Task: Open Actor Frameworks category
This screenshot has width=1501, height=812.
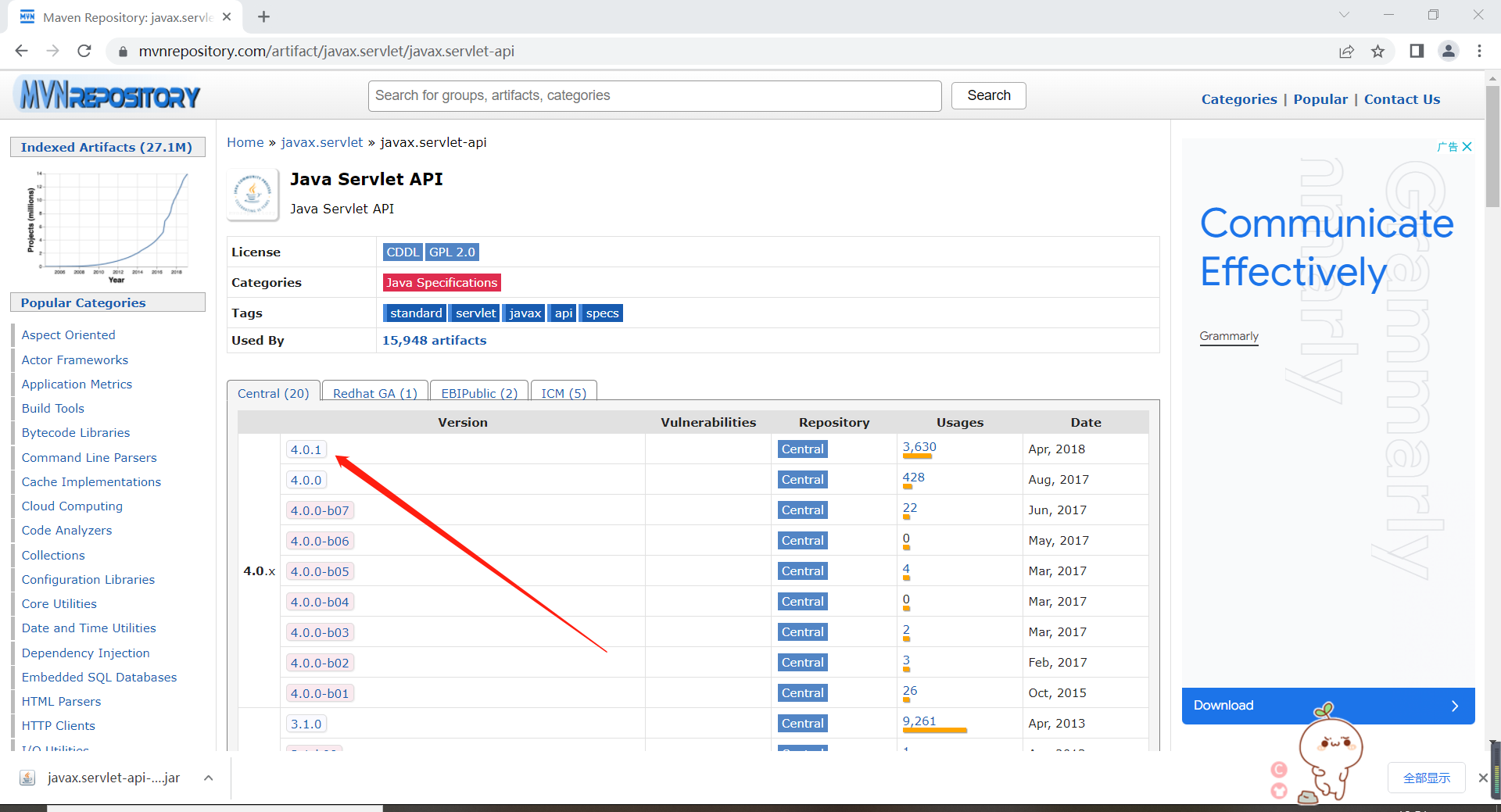Action: coord(74,359)
